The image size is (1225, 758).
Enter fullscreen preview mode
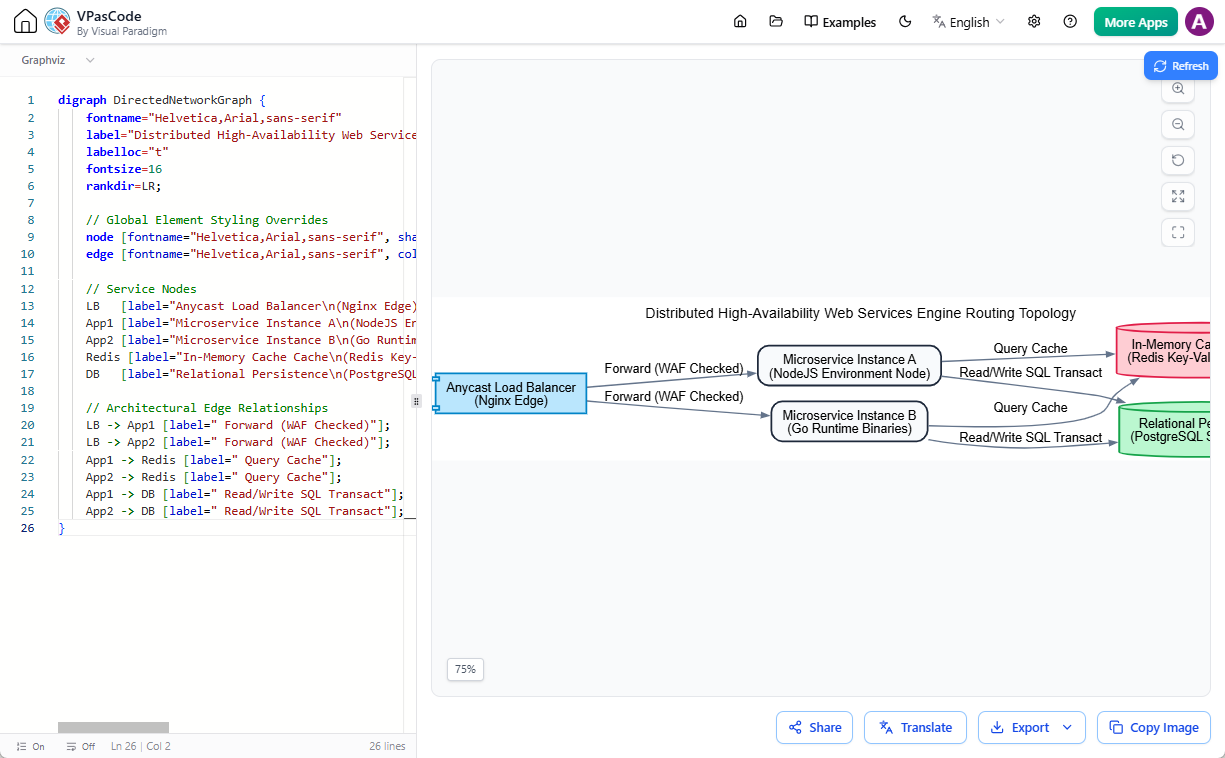pyautogui.click(x=1178, y=233)
